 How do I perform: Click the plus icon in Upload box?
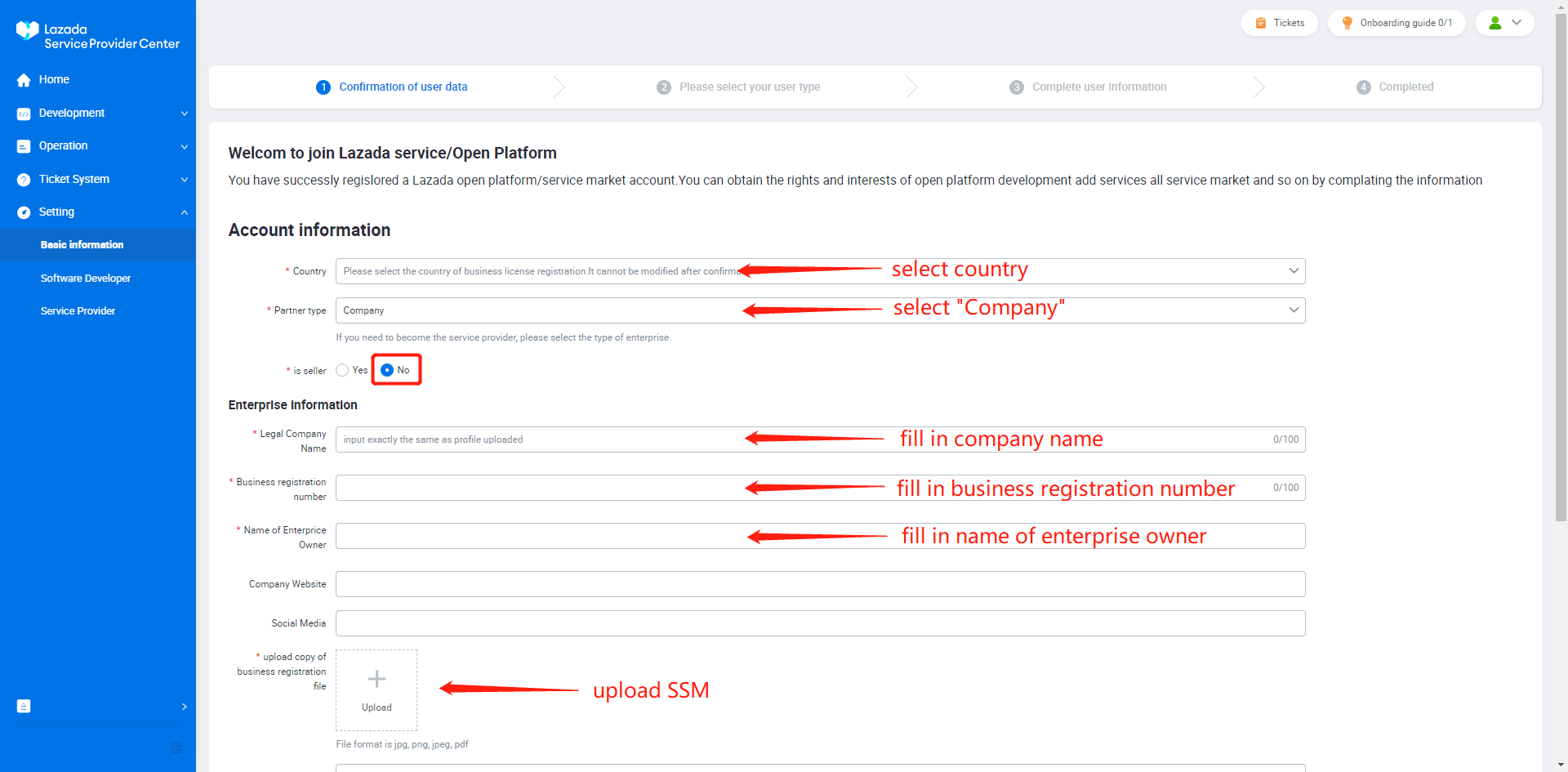(376, 679)
